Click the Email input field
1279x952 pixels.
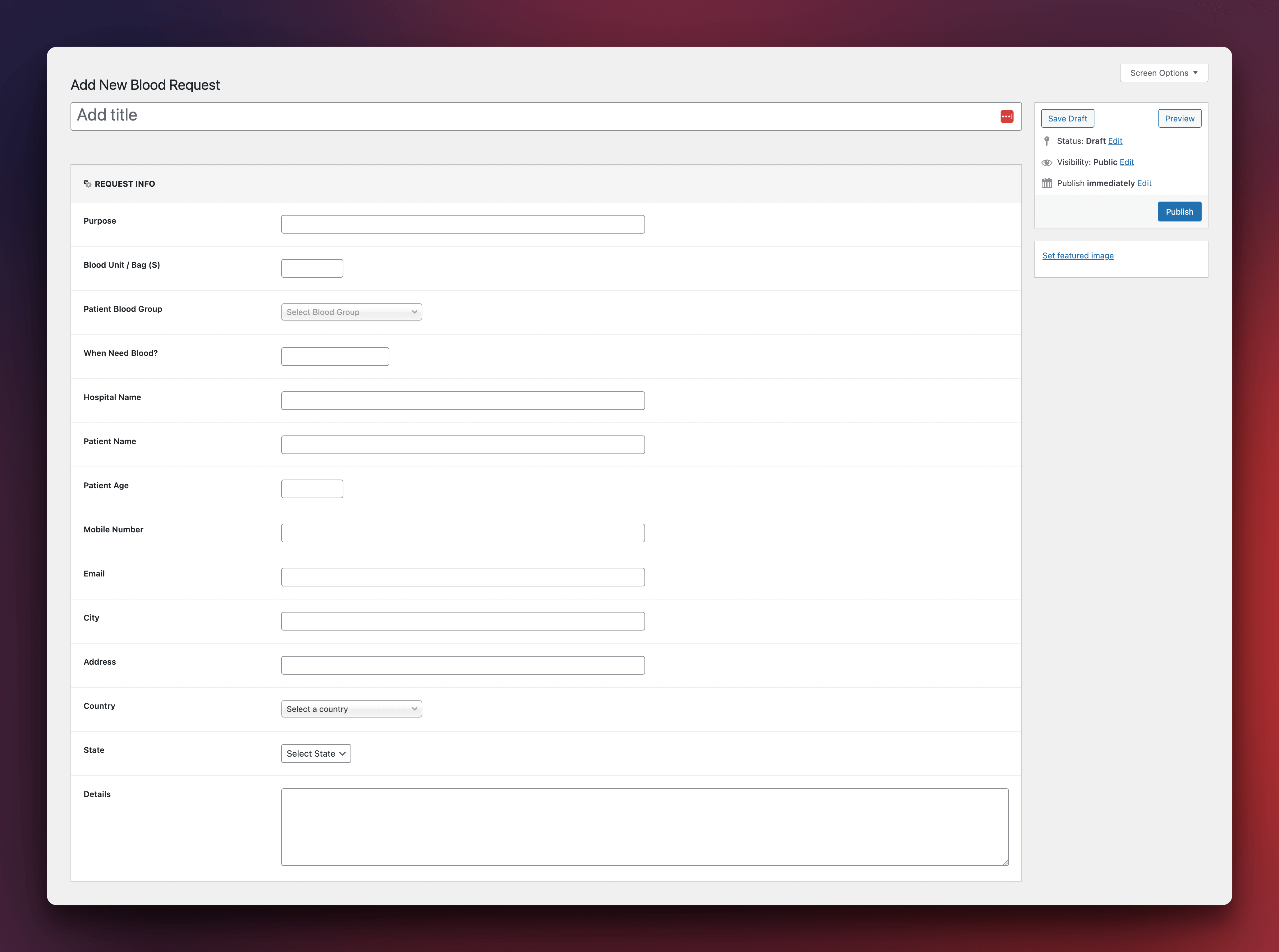tap(463, 577)
